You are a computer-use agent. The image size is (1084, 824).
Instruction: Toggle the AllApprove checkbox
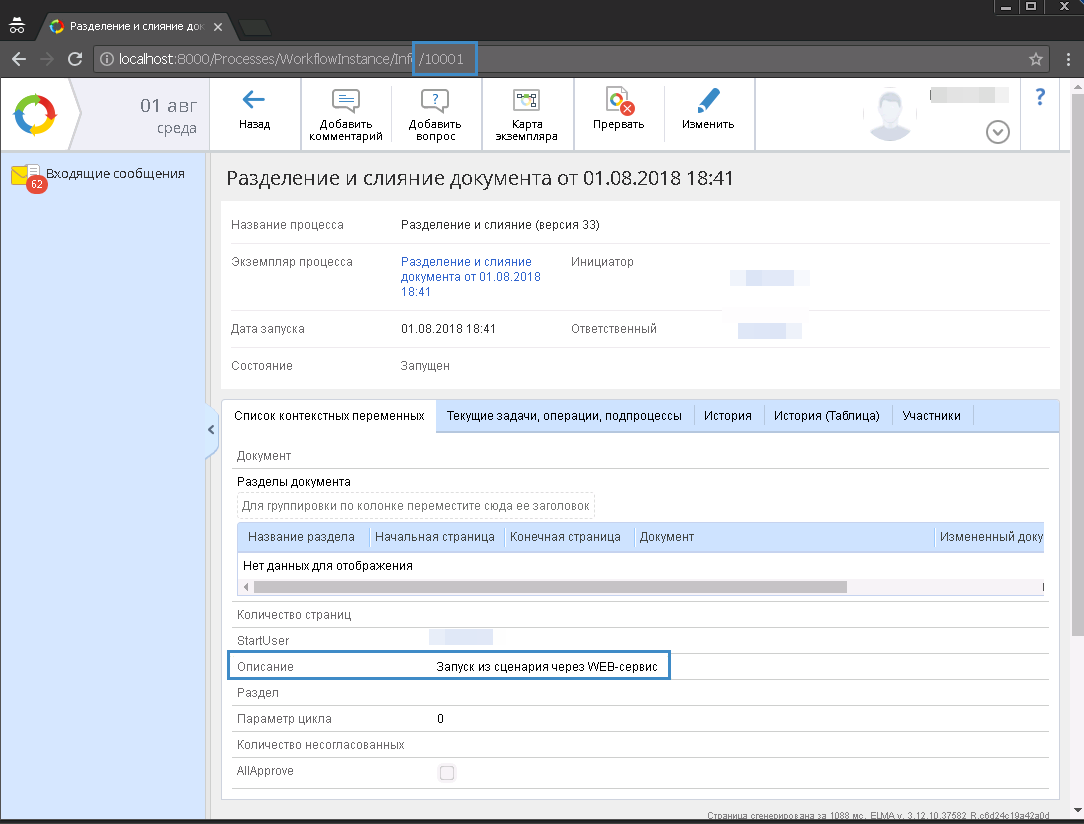click(x=447, y=772)
